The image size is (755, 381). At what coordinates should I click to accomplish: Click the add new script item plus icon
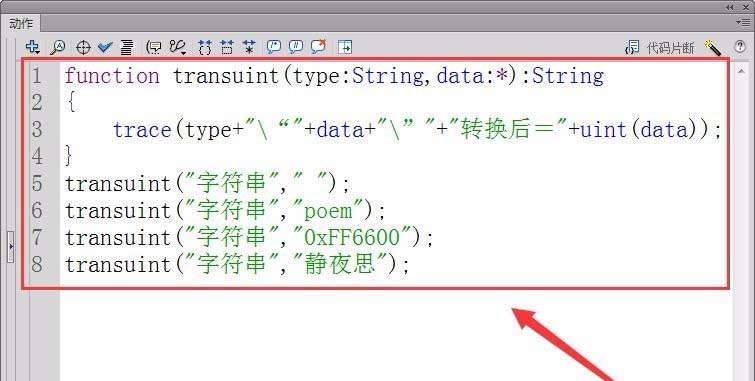[x=32, y=47]
